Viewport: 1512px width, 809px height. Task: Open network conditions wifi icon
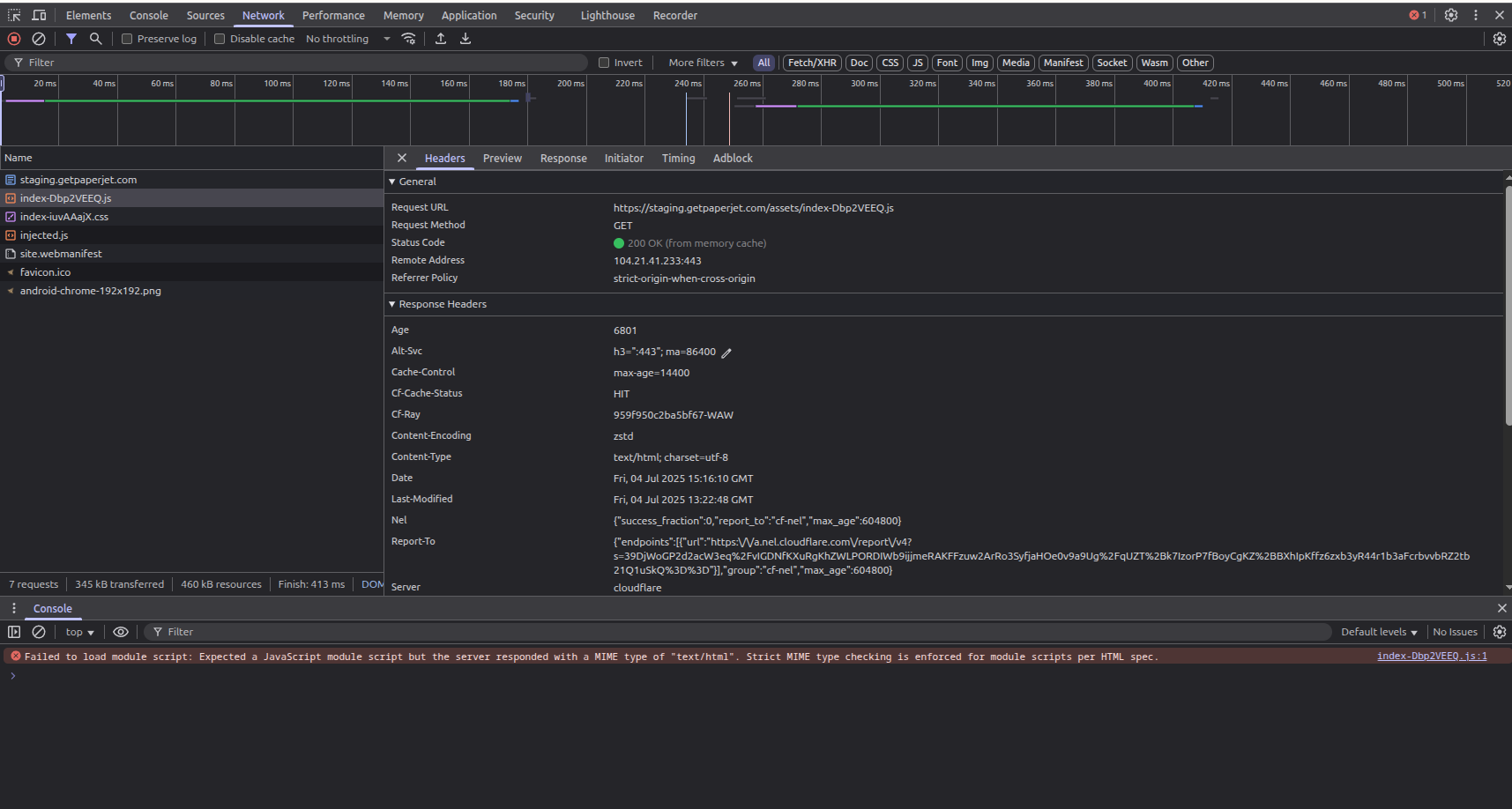coord(408,39)
